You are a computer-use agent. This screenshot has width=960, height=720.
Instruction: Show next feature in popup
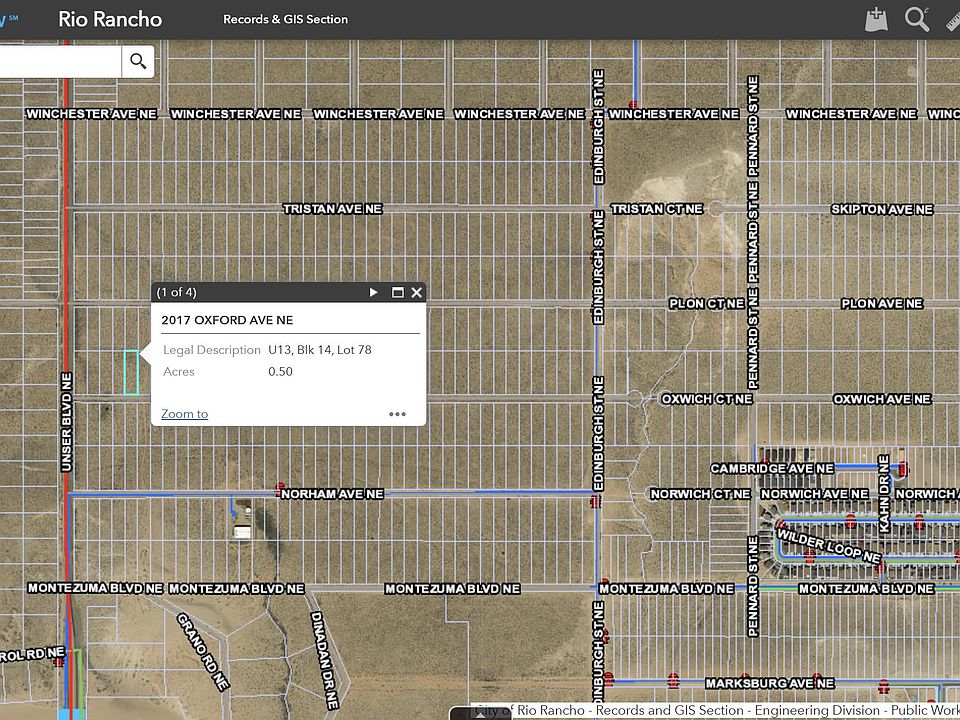[374, 293]
